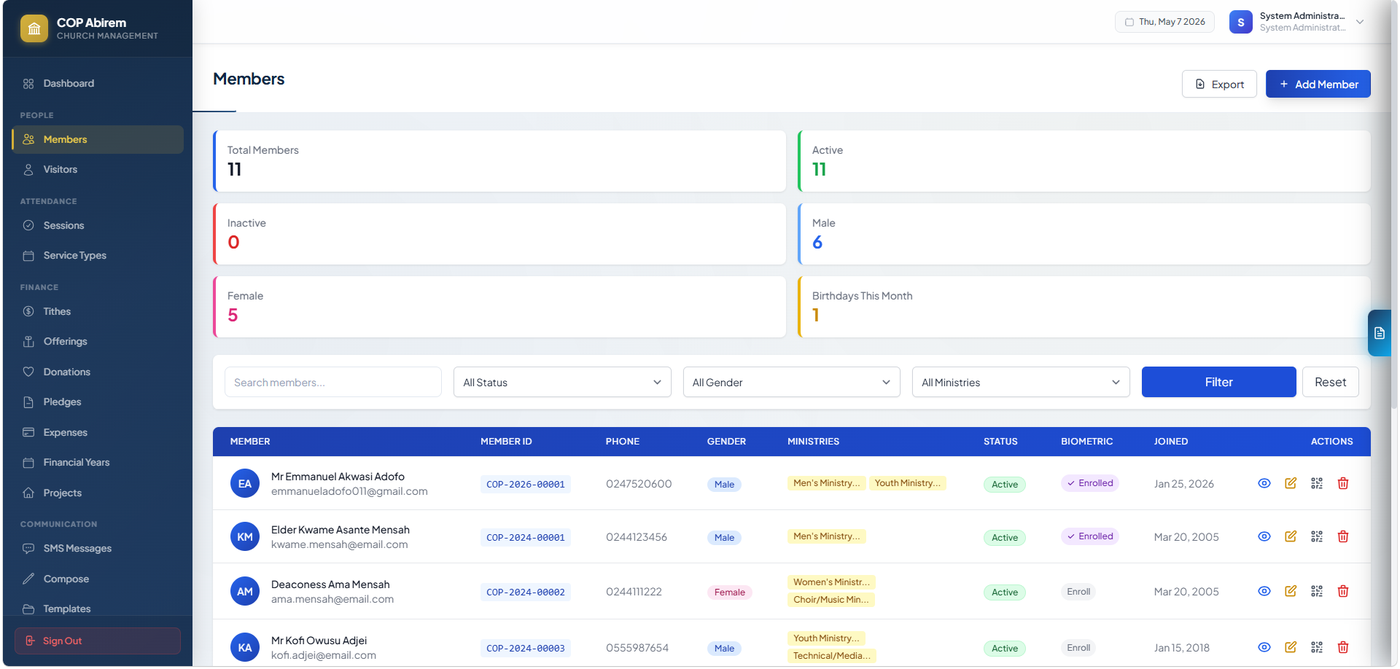Viewport: 1400px width, 669px height.
Task: Edit Deaconess Ama Mensah's record
Action: 1290,591
